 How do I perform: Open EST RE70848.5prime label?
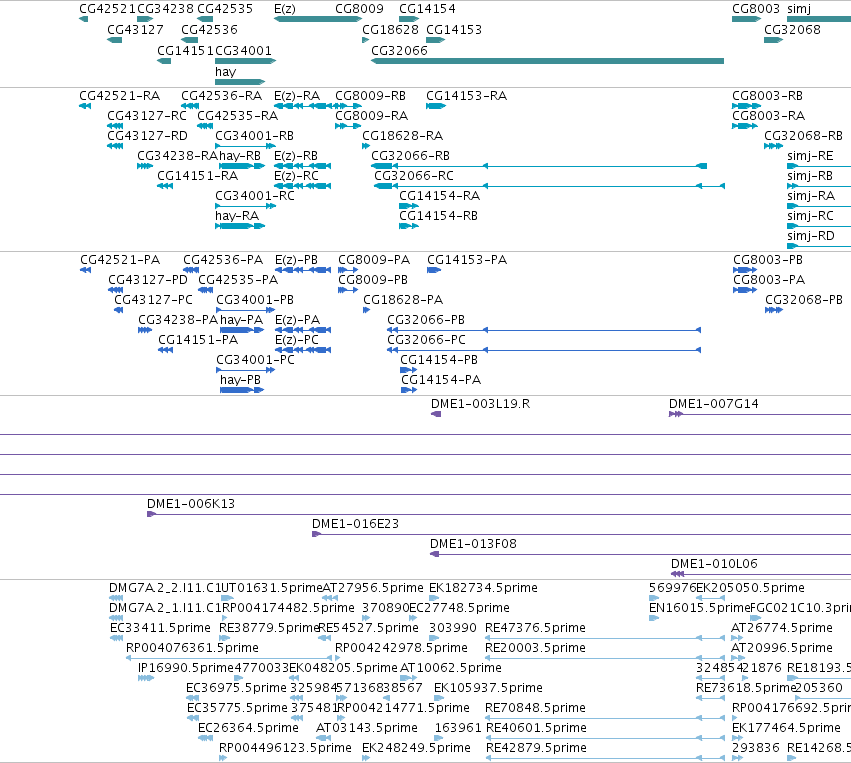coord(535,708)
